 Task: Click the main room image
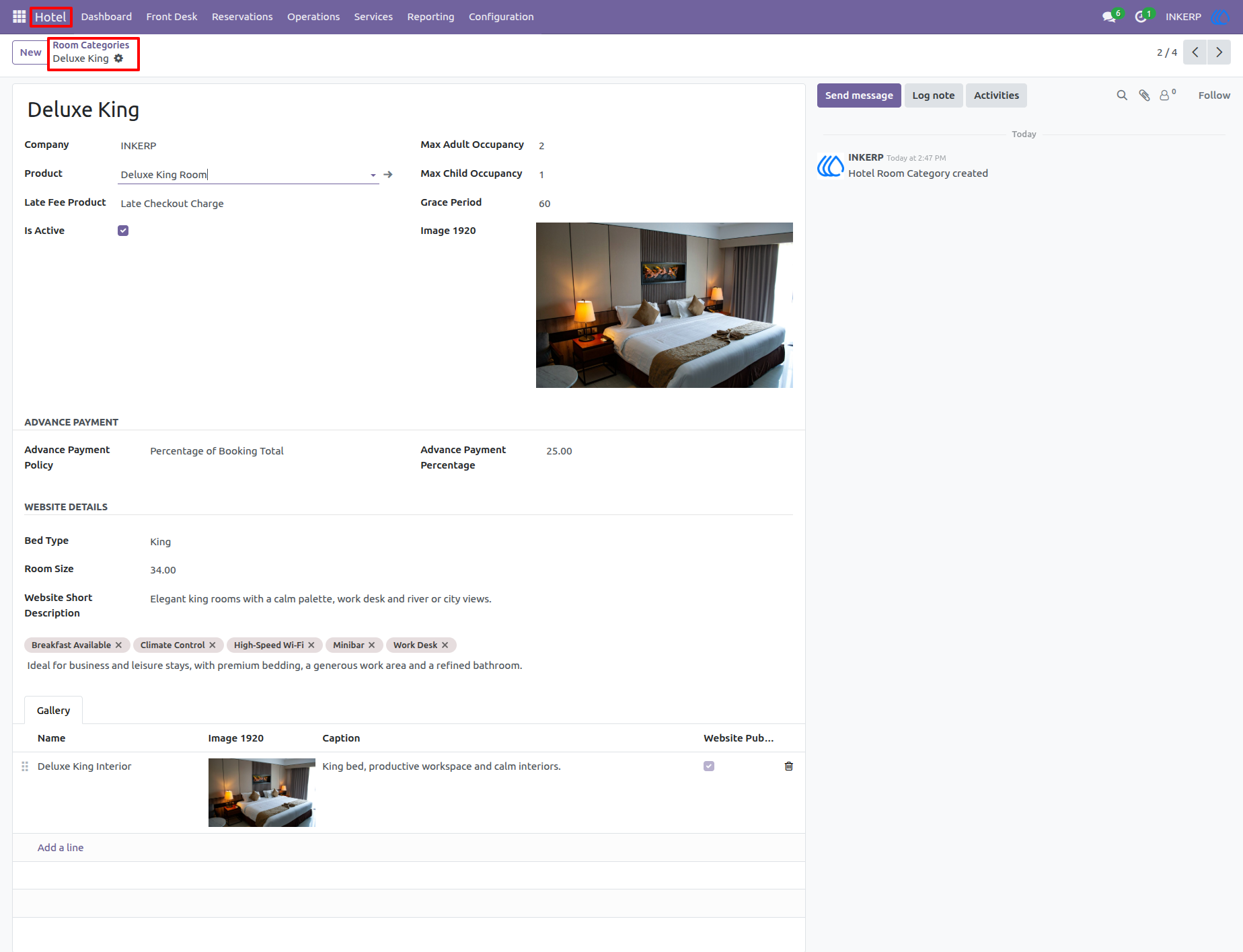(665, 305)
